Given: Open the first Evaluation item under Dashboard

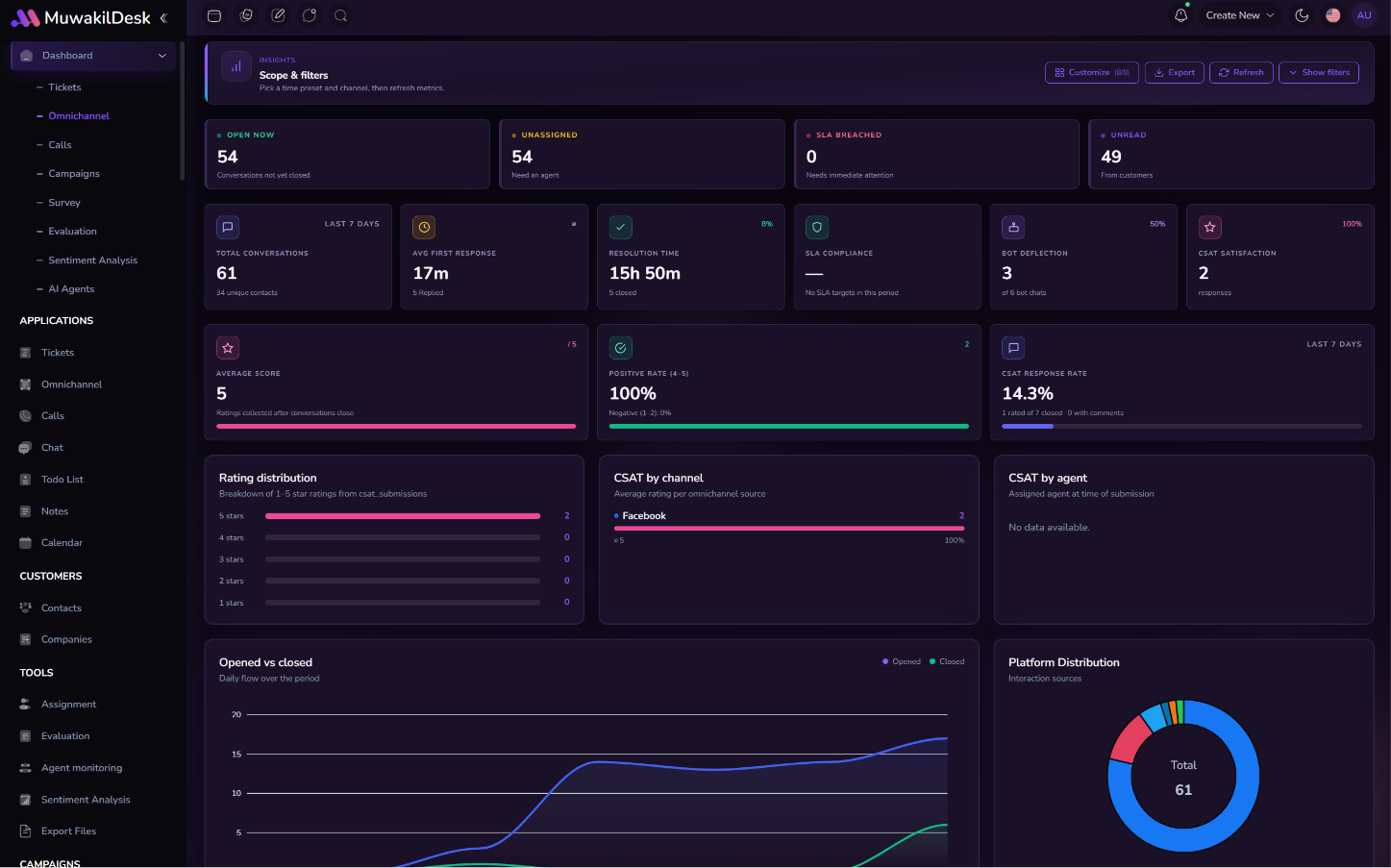Looking at the screenshot, I should (x=72, y=232).
